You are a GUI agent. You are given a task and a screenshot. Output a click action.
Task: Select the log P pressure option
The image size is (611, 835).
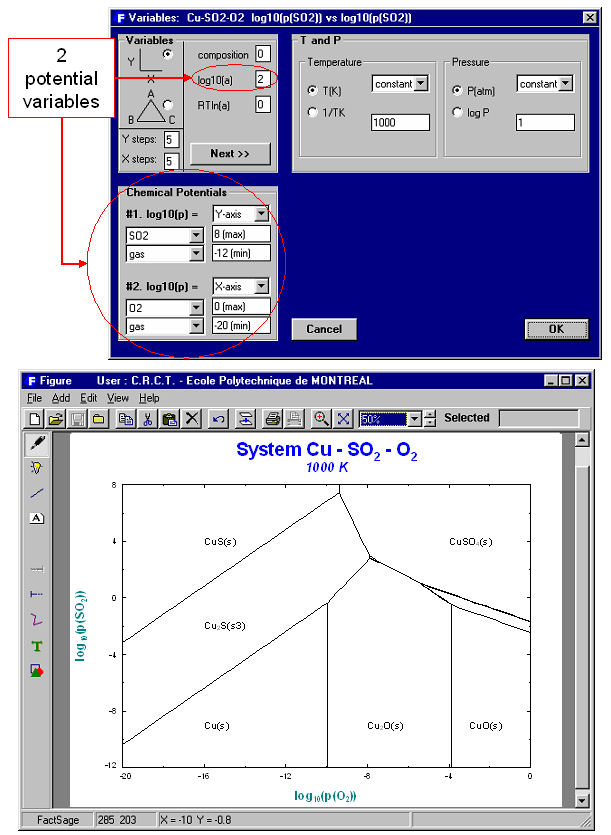(457, 112)
